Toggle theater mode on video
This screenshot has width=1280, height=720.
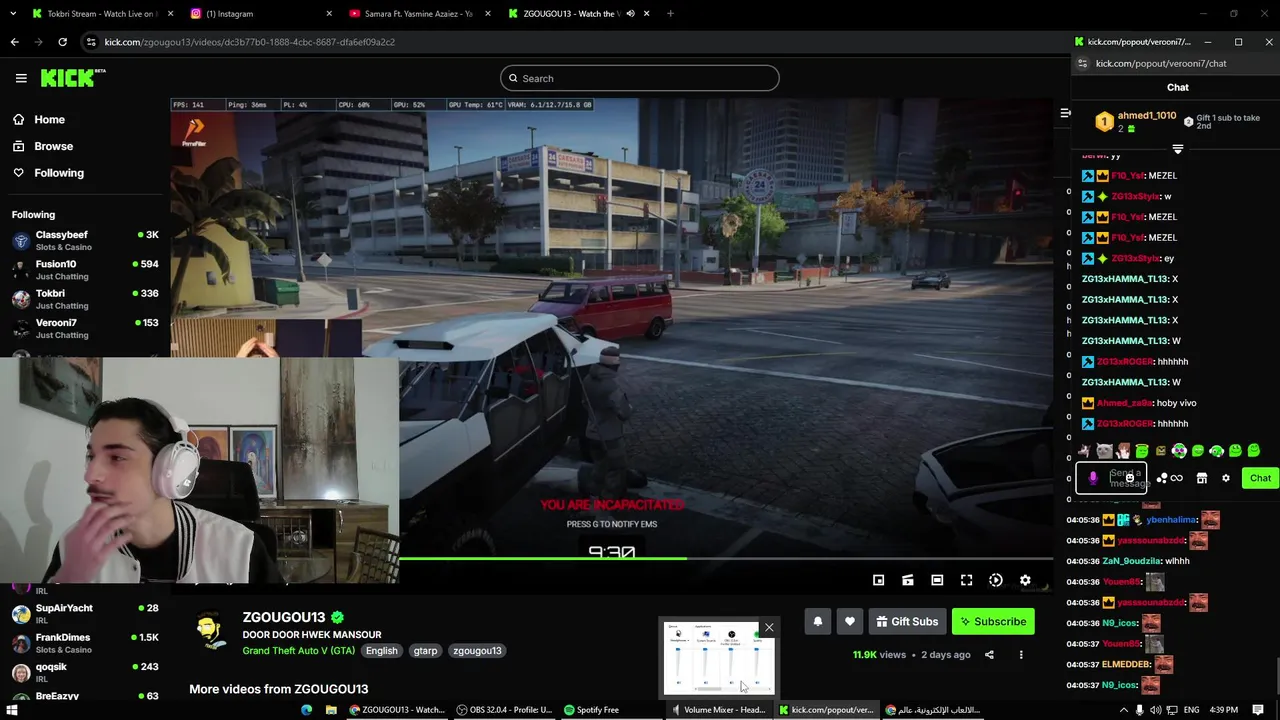[937, 580]
